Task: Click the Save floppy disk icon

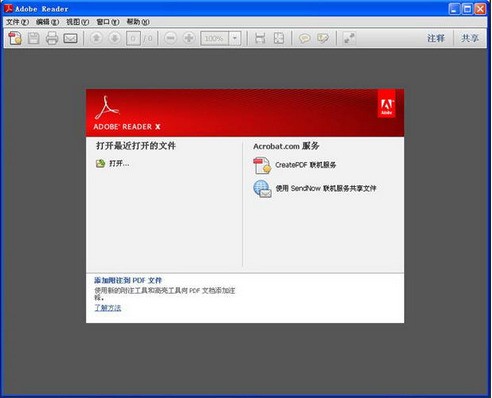Action: click(x=34, y=38)
